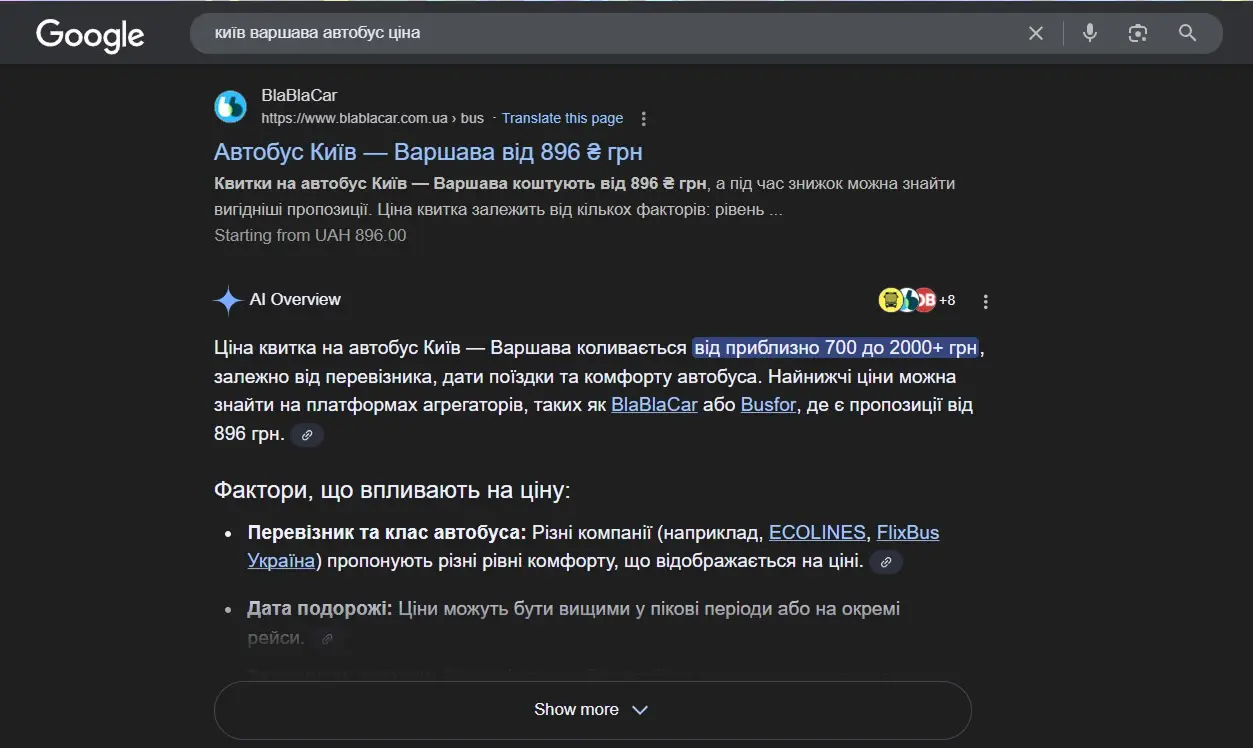The image size is (1253, 748).
Task: Open the Busfor link in overview
Action: 768,406
